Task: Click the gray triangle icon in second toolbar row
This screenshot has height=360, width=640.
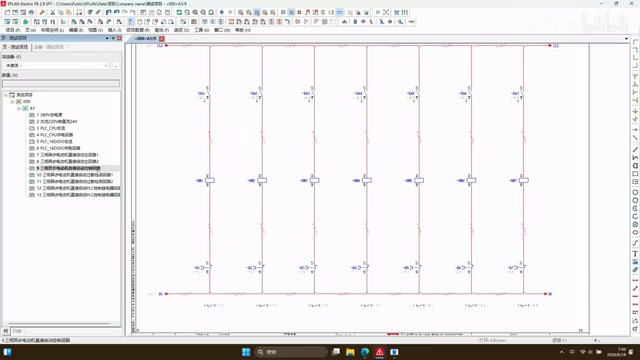Action: 344,22
